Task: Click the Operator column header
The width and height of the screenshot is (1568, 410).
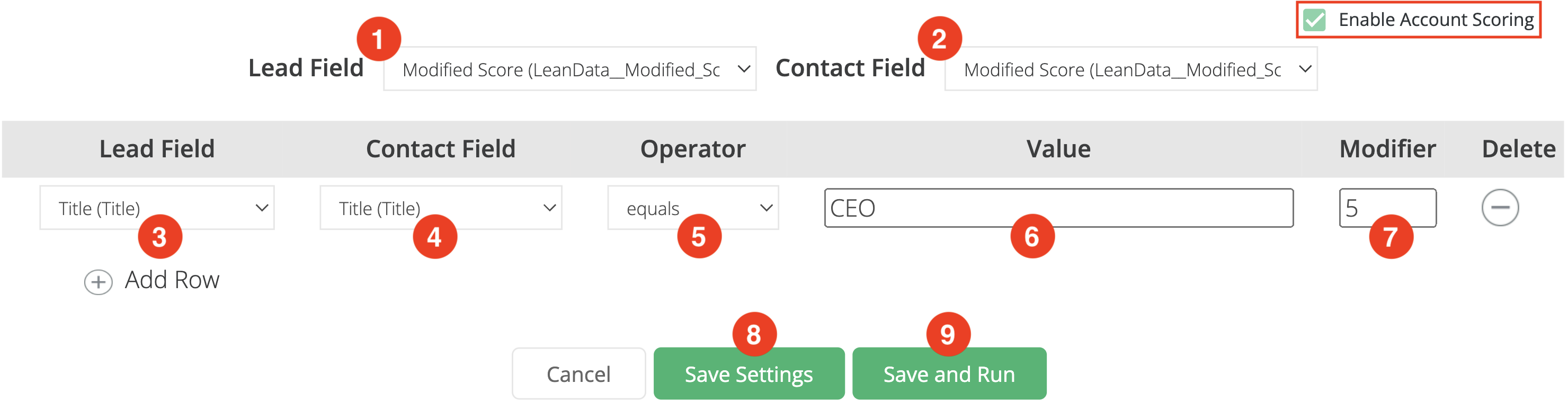Action: point(692,149)
